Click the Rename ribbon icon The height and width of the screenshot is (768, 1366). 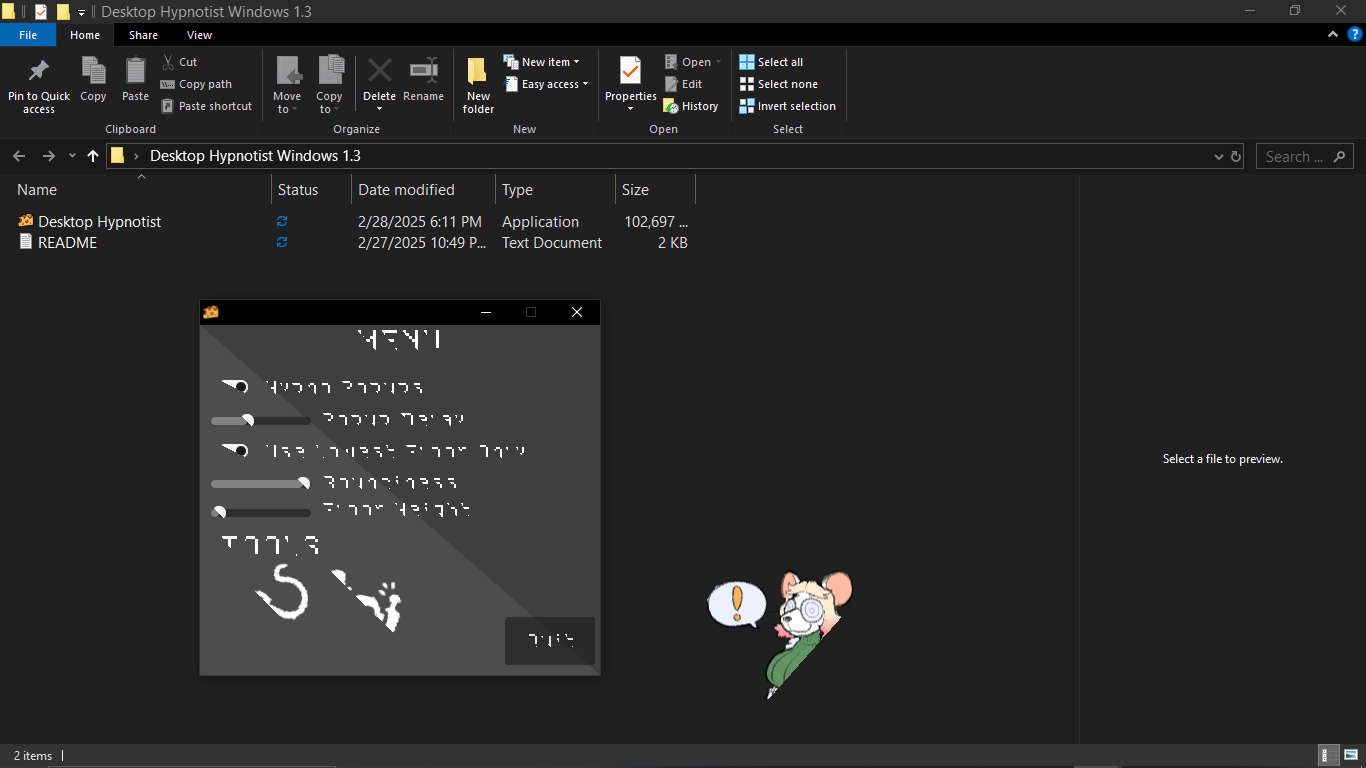click(424, 70)
